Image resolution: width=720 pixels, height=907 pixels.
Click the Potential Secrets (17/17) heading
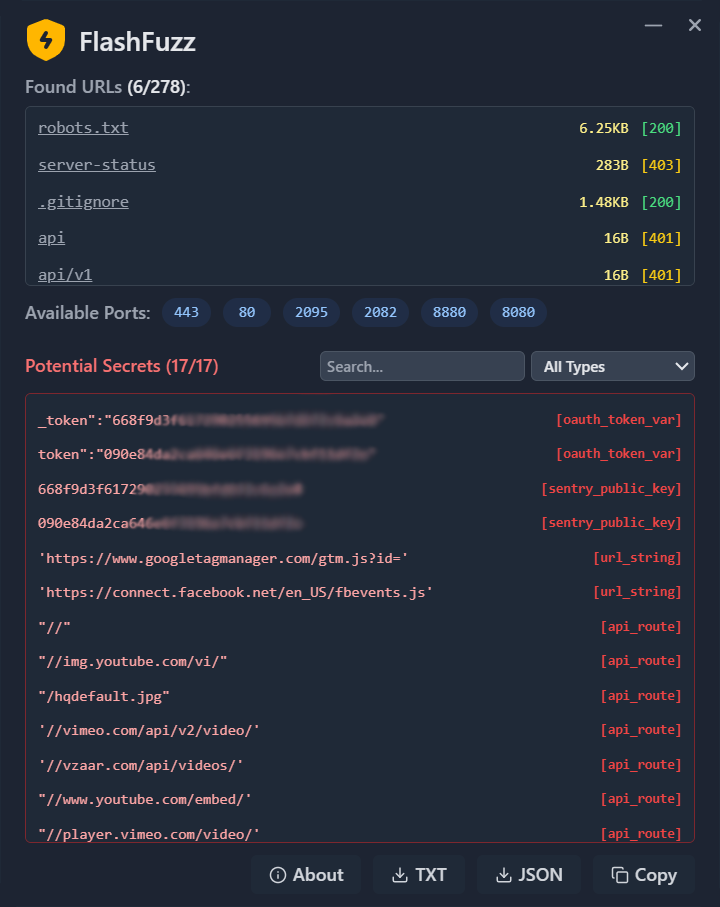122,366
